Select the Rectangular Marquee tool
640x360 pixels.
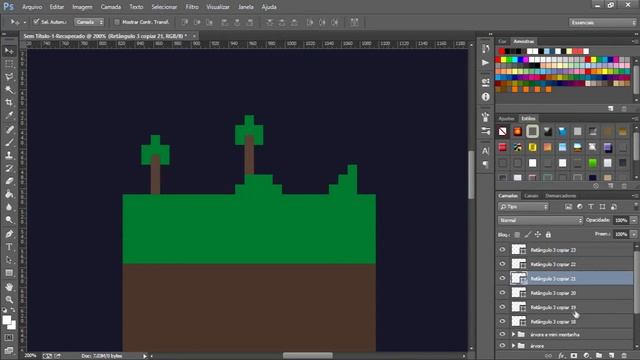[9, 64]
